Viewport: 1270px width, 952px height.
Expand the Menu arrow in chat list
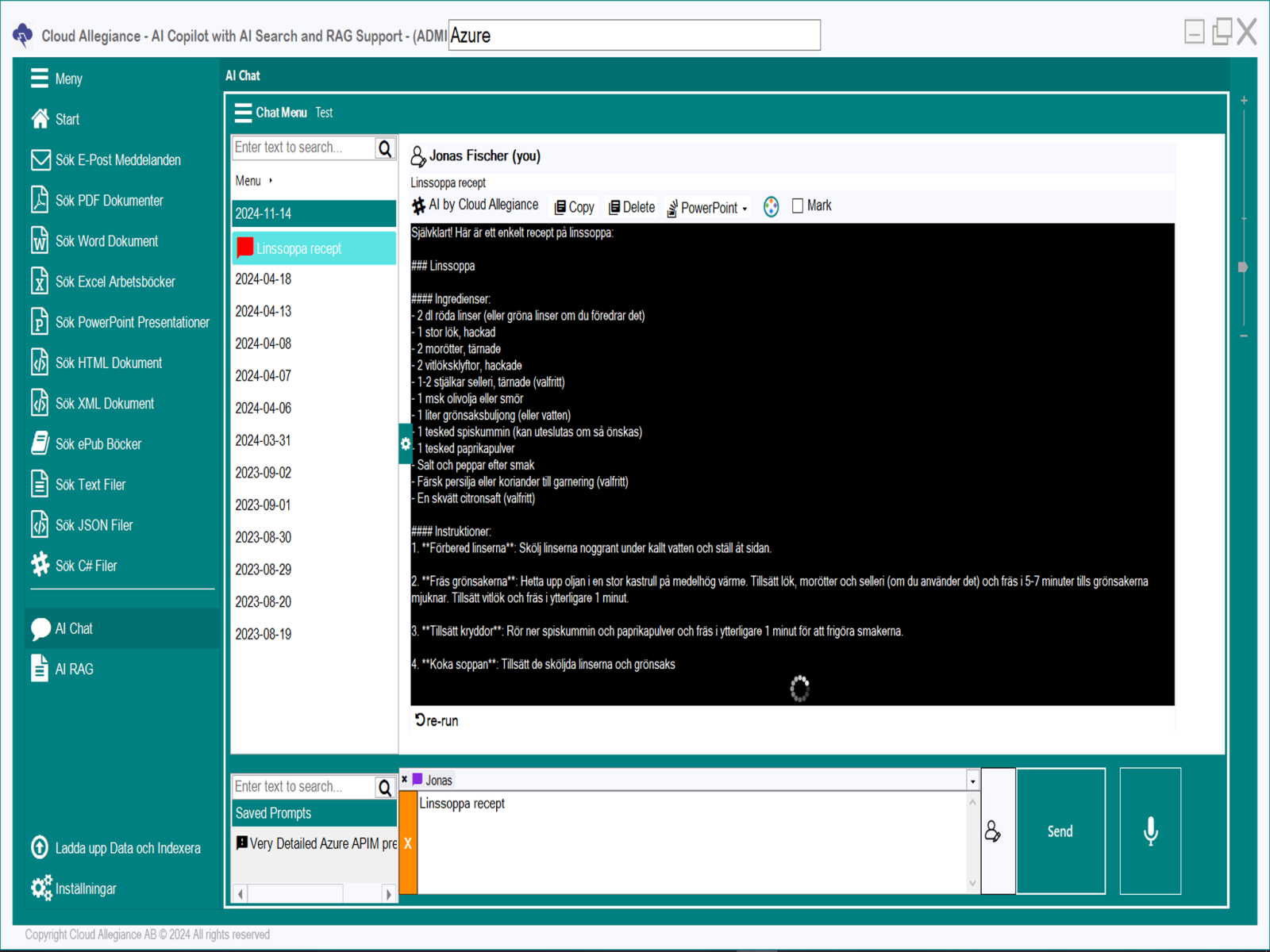pyautogui.click(x=271, y=181)
